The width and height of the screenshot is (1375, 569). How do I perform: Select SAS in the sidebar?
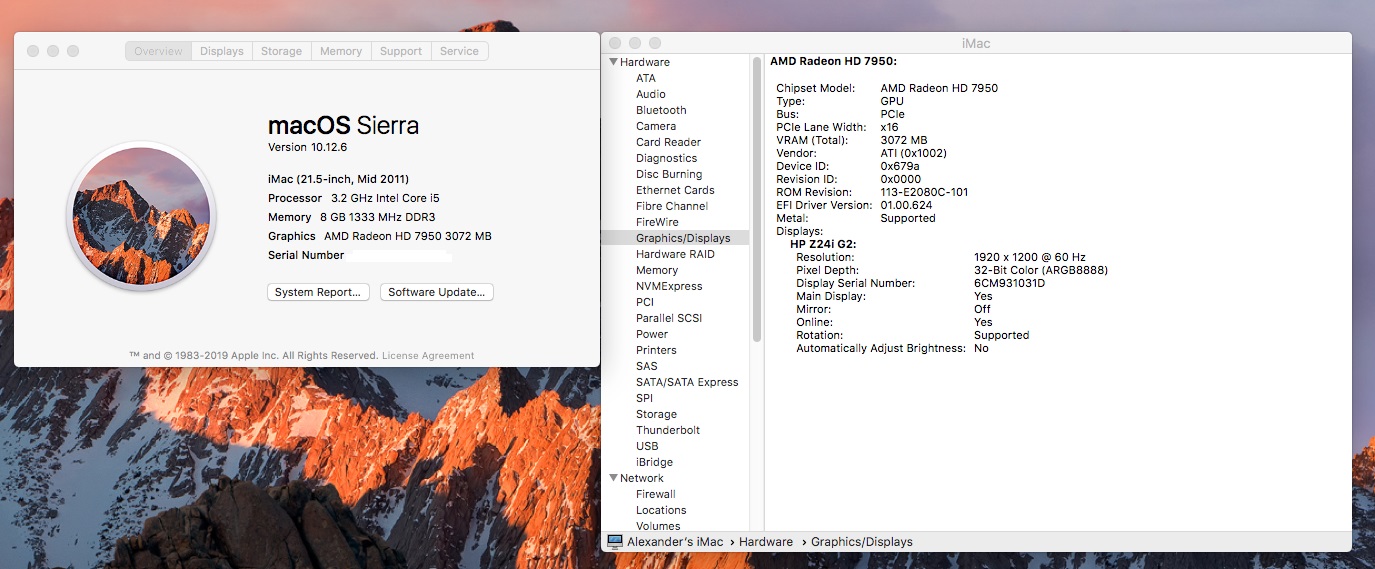click(x=647, y=366)
